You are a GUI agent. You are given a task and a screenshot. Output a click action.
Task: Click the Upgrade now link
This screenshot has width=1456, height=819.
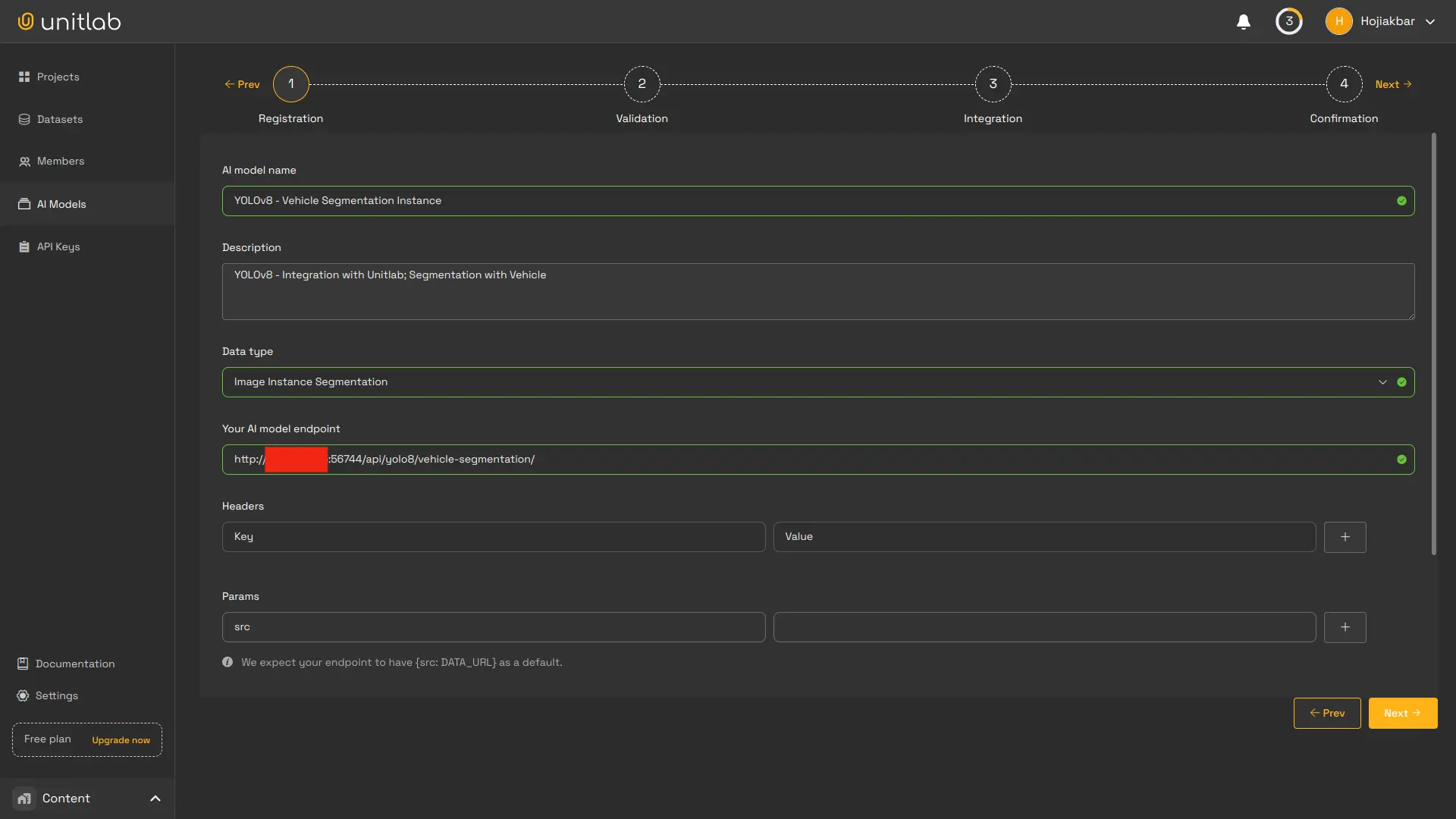(x=121, y=740)
